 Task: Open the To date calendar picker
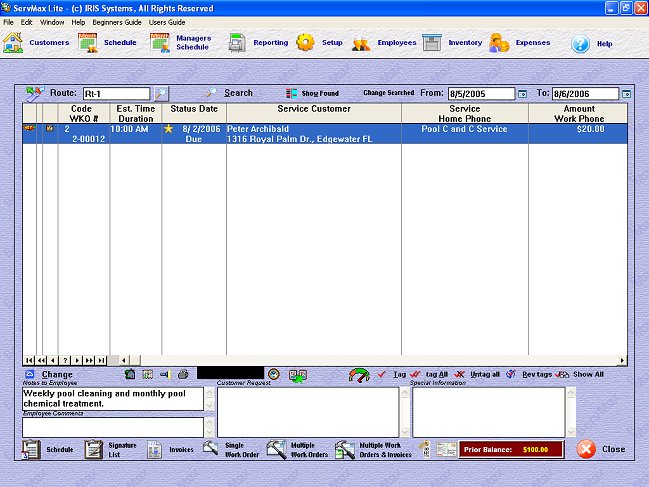pos(627,94)
